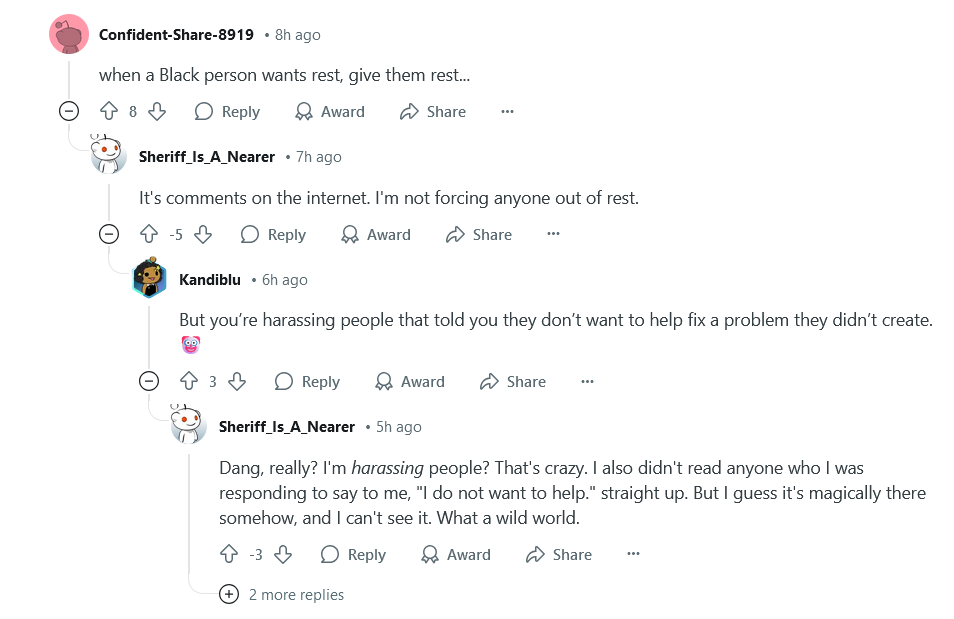The image size is (954, 619).
Task: Open Kandiblu's username link
Action: pyautogui.click(x=210, y=280)
